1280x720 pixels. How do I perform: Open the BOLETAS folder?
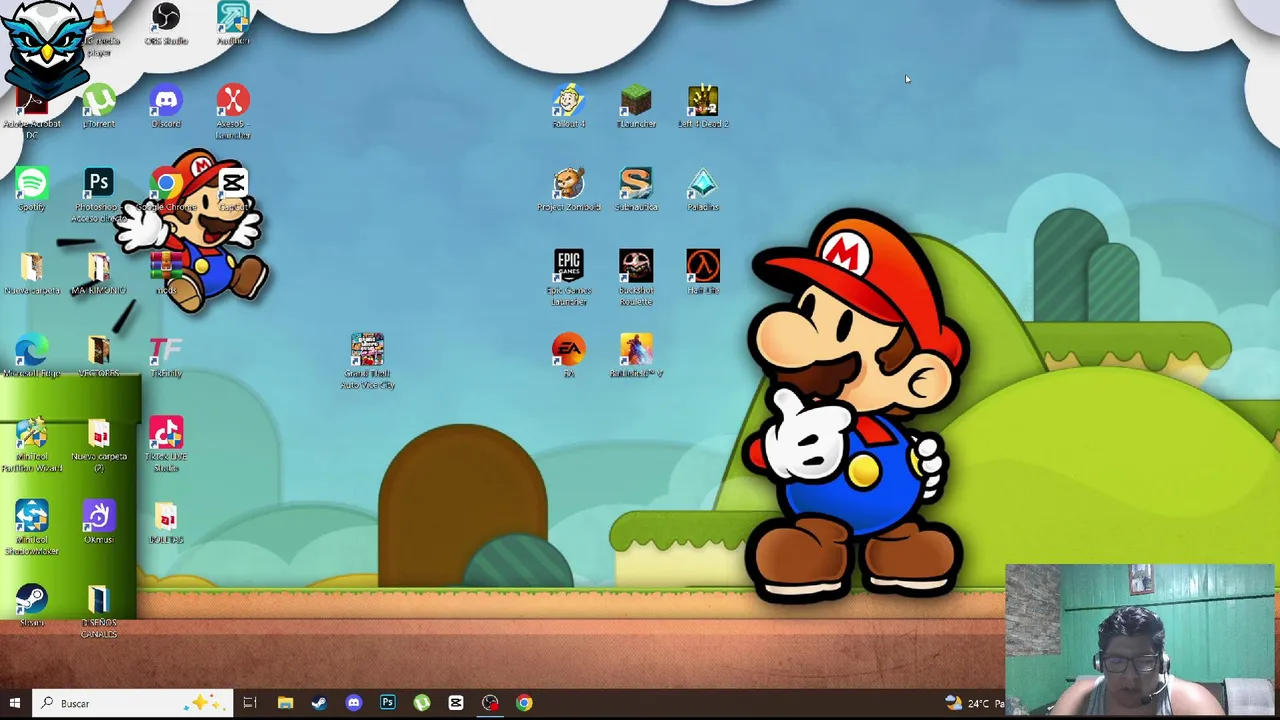coord(166,522)
